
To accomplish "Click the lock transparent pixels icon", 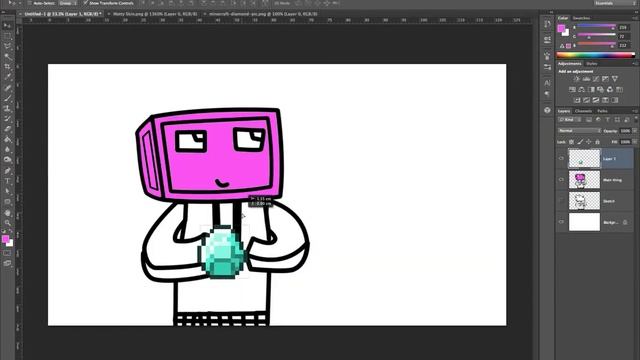I will pyautogui.click(x=571, y=142).
